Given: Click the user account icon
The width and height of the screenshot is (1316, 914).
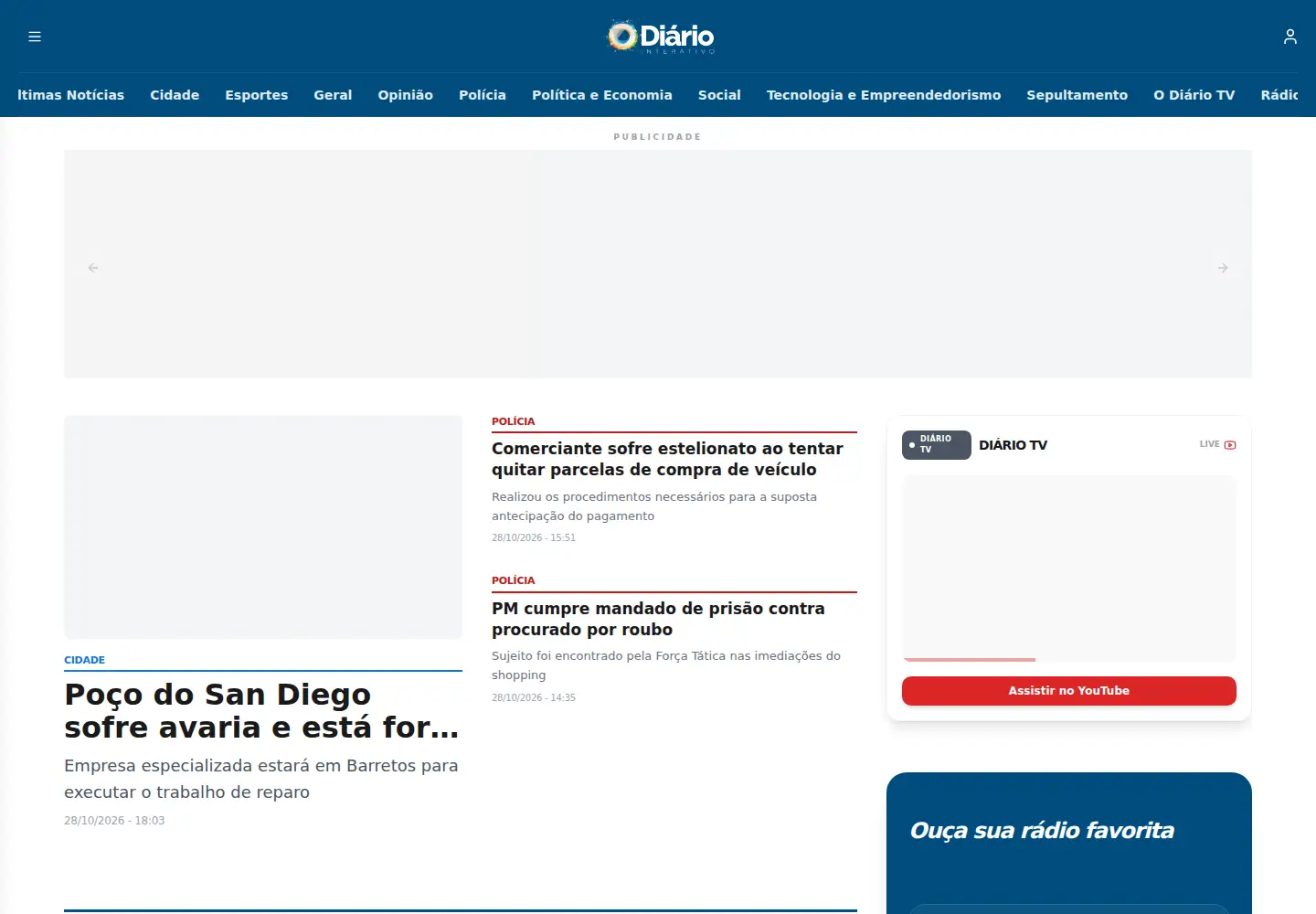Looking at the screenshot, I should [x=1289, y=37].
